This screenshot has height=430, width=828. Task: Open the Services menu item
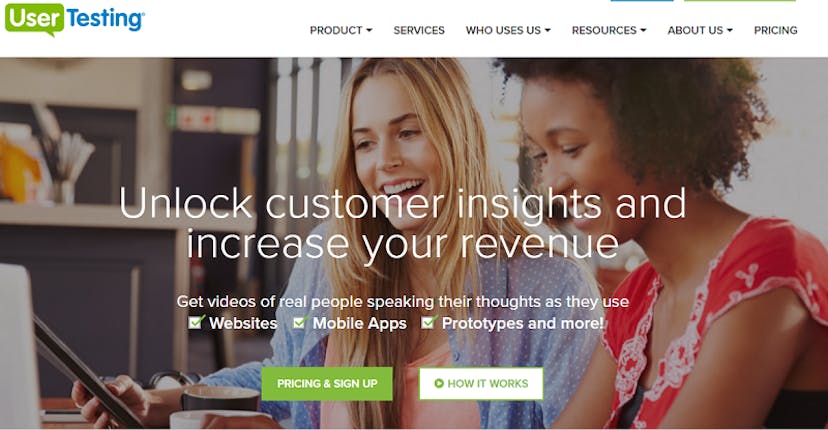tap(419, 31)
